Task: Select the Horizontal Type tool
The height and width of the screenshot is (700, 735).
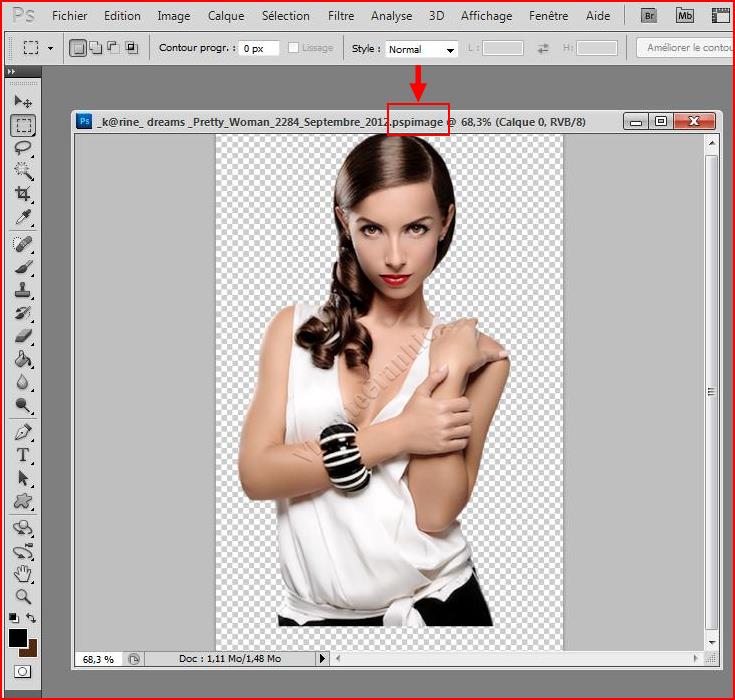Action: point(23,455)
